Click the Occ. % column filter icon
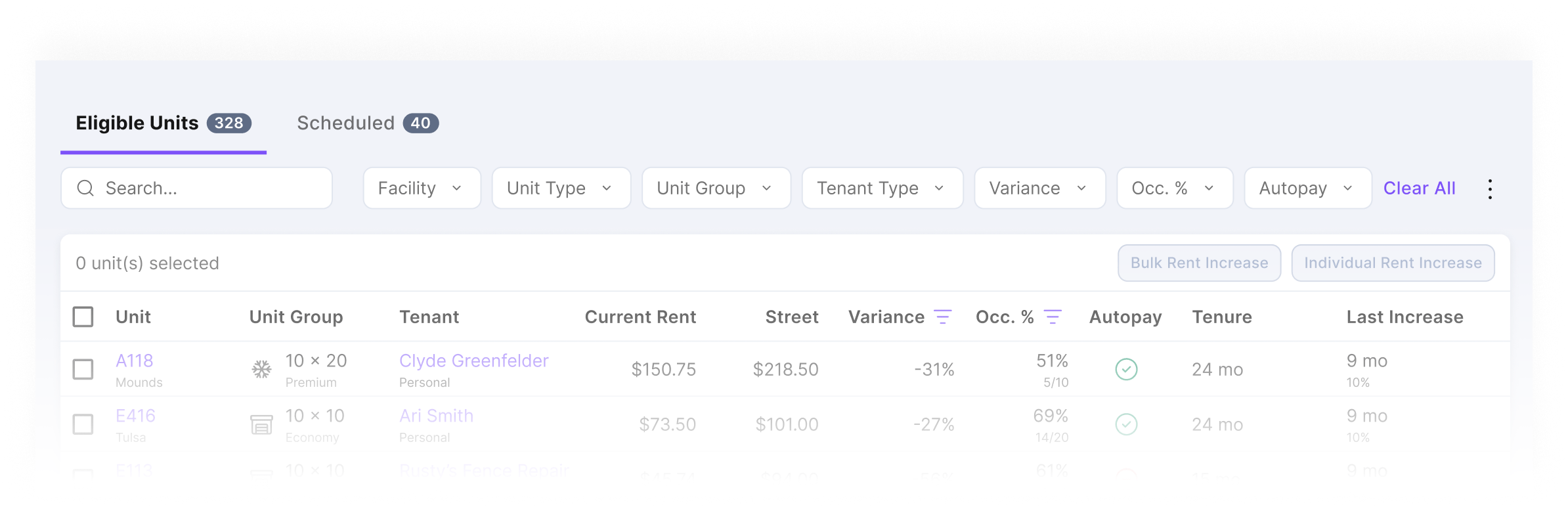The width and height of the screenshot is (1568, 507). (1053, 317)
